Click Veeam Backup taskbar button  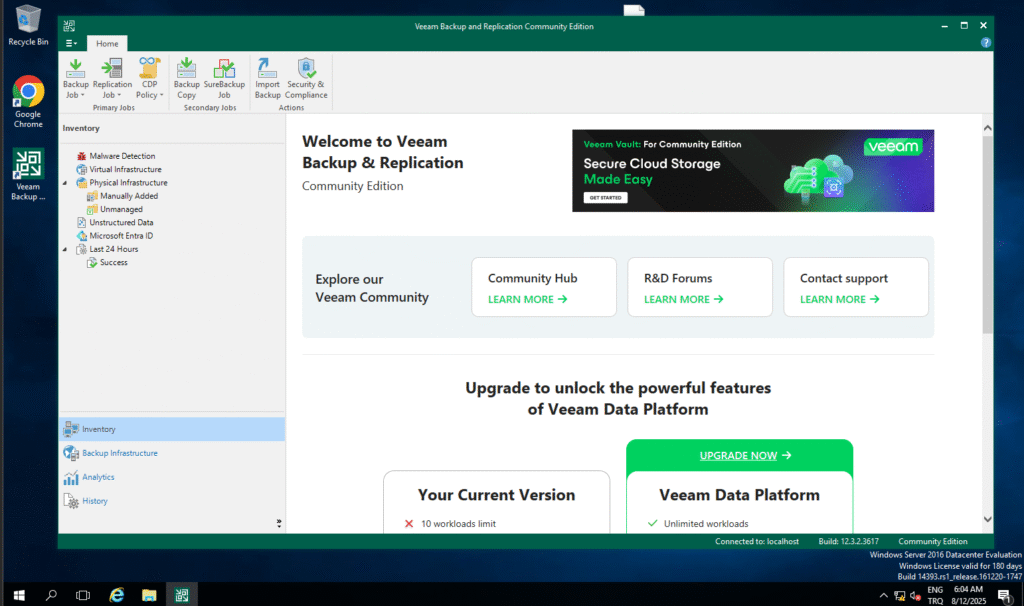182,595
